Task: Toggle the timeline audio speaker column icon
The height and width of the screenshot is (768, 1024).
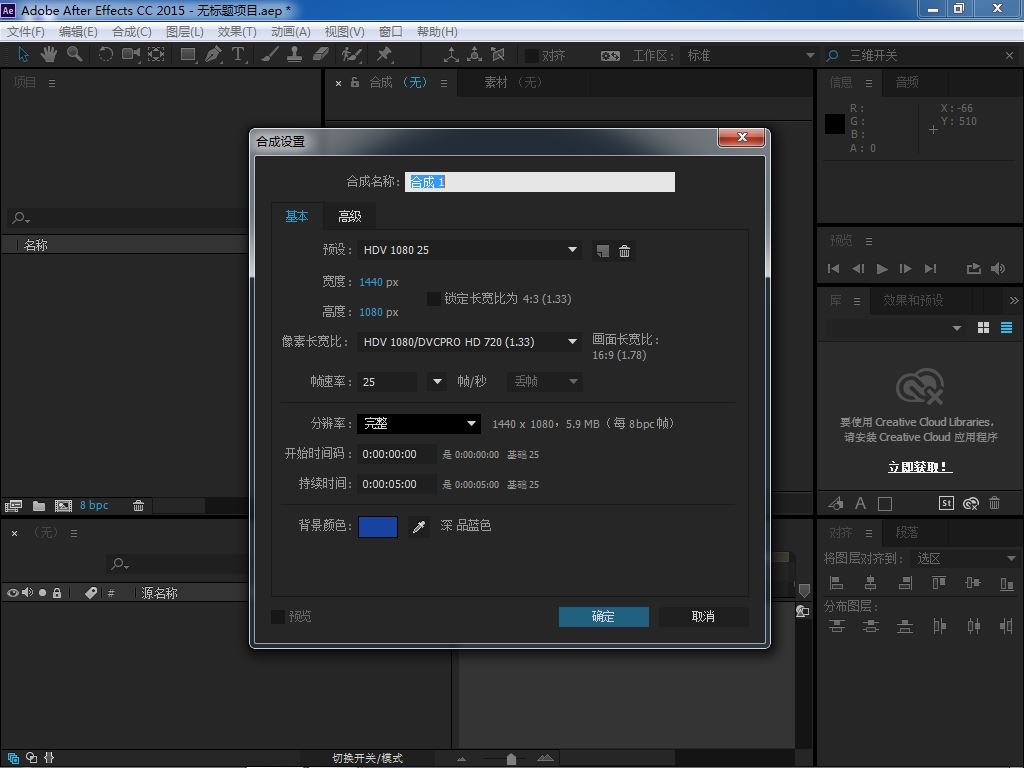Action: coord(27,593)
